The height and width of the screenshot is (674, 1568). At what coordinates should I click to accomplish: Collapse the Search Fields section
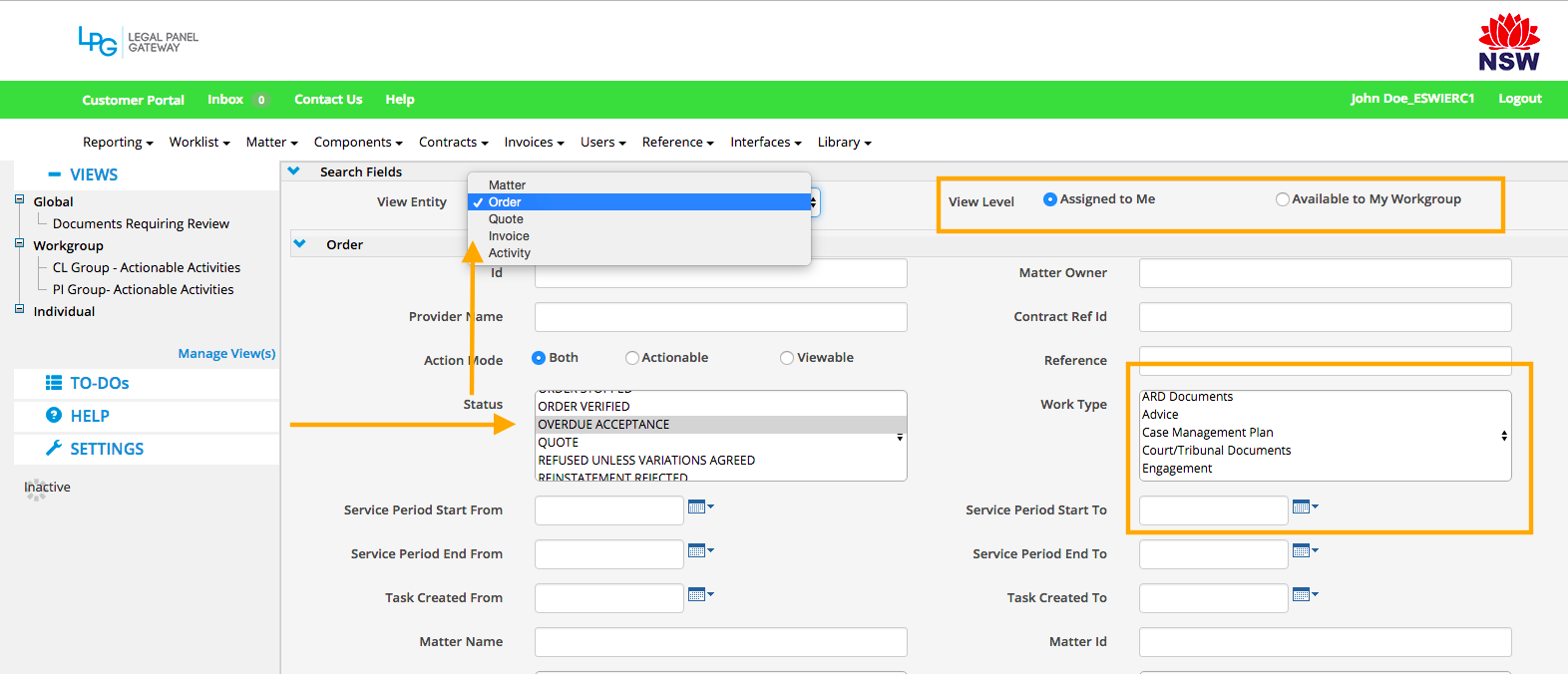point(294,171)
